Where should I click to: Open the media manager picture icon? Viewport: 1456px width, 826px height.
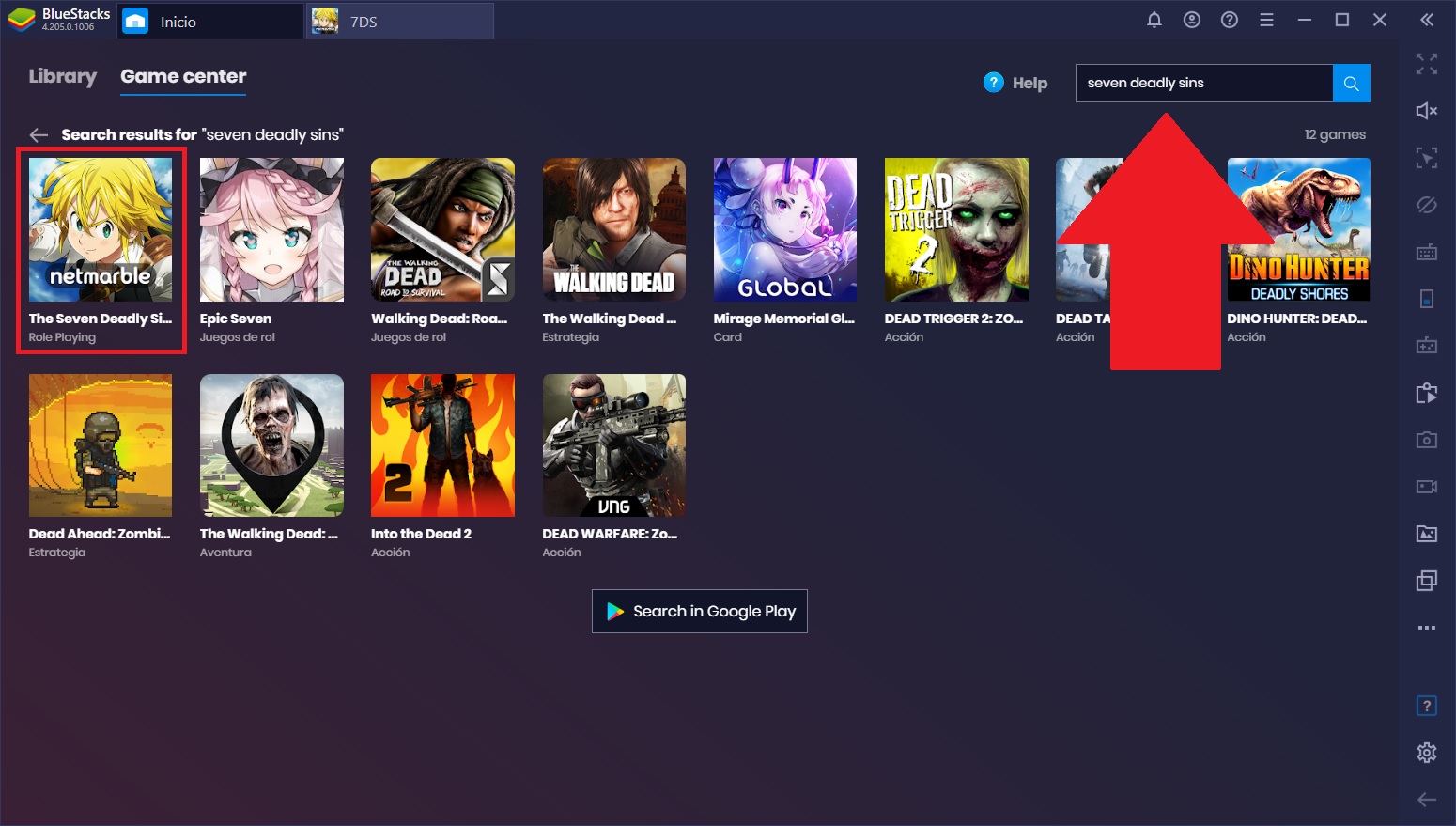pos(1427,534)
